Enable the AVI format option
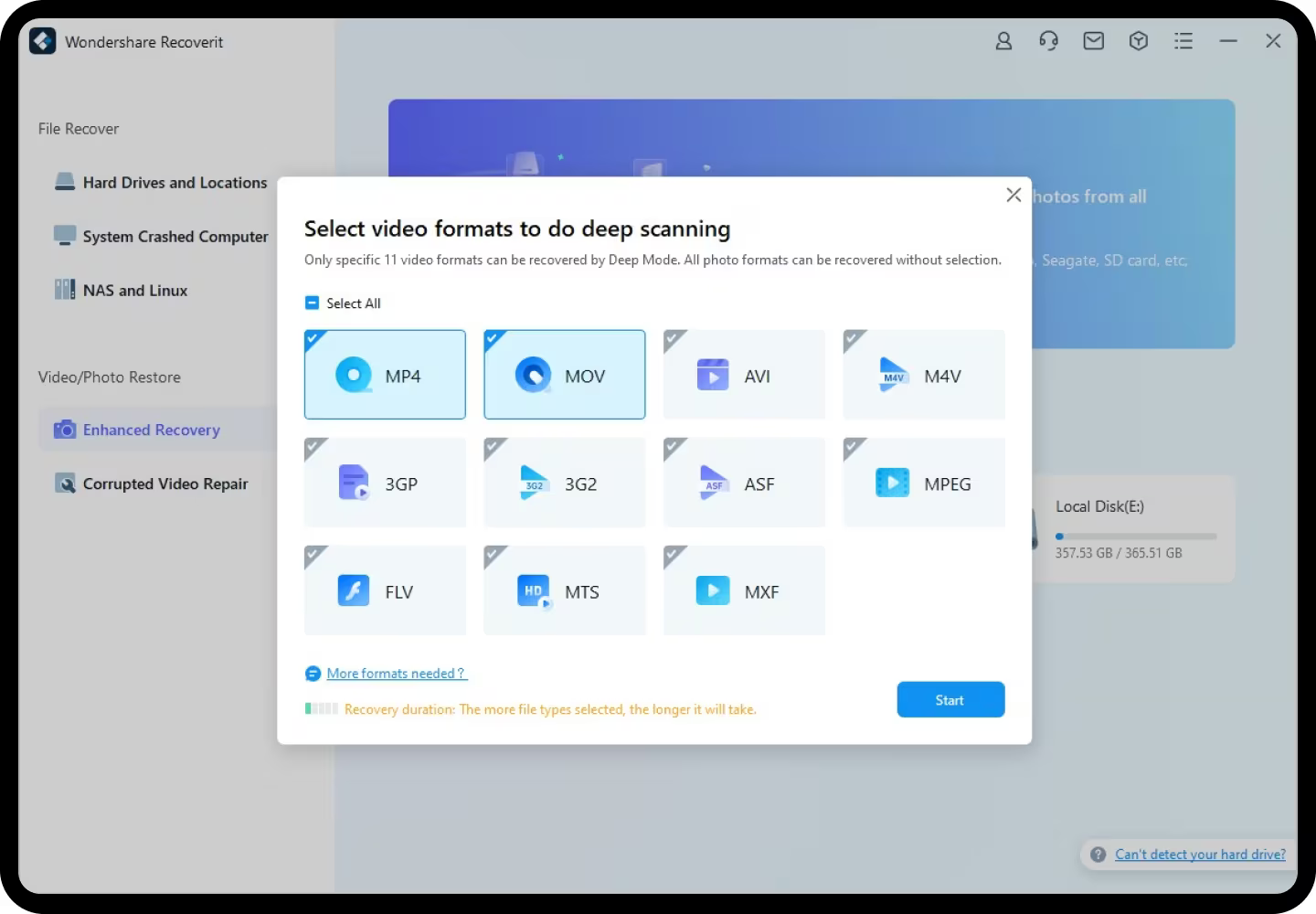This screenshot has width=1316, height=914. [744, 375]
